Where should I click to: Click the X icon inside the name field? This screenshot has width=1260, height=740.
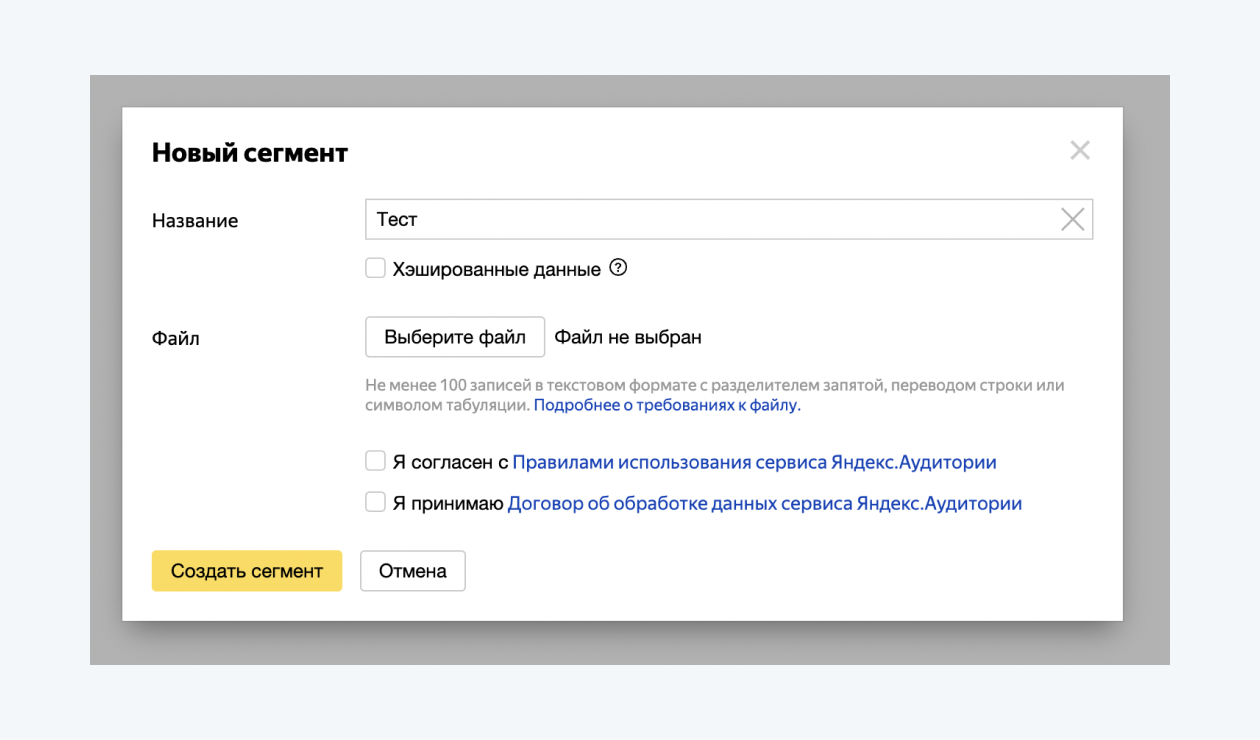pyautogui.click(x=1074, y=219)
